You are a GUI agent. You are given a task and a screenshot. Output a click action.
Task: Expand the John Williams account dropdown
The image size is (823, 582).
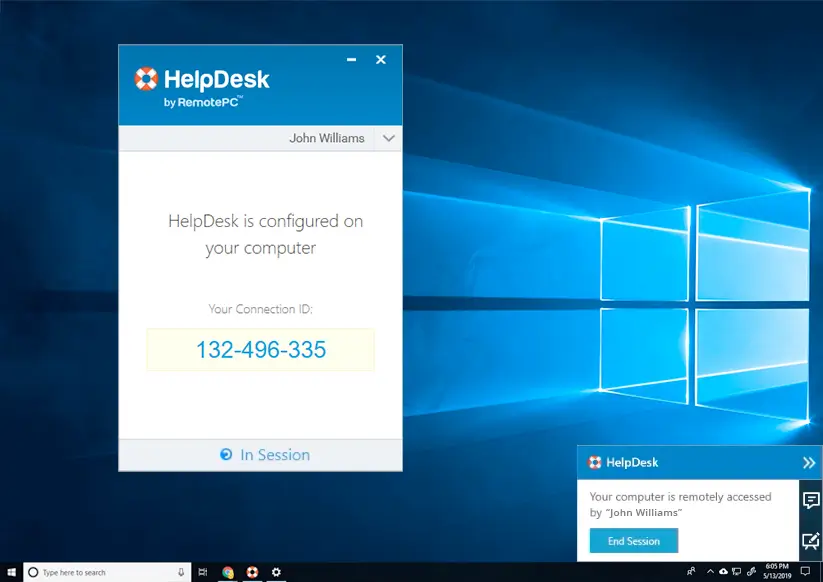pos(388,138)
